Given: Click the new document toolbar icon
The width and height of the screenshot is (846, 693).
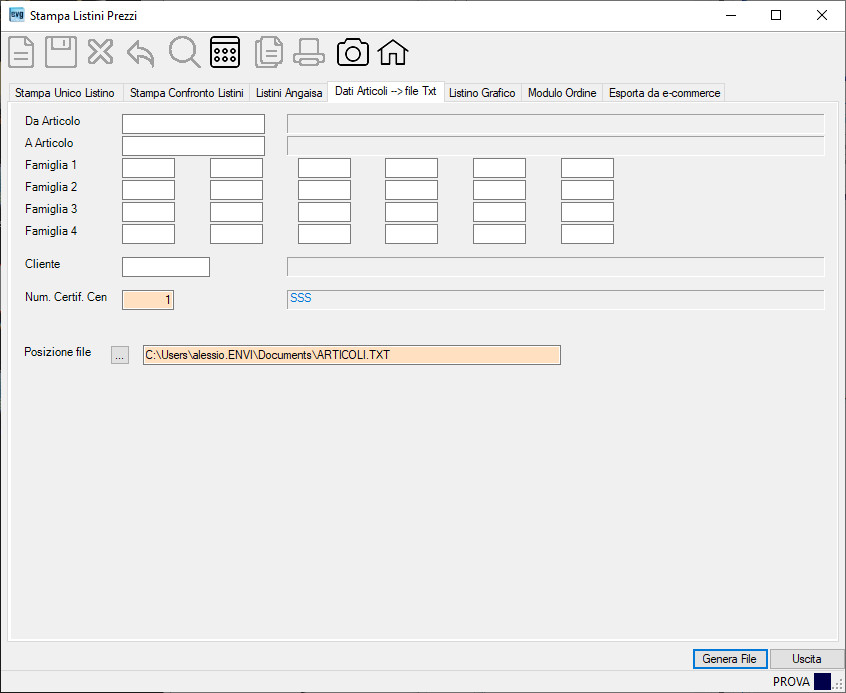Looking at the screenshot, I should [21, 52].
